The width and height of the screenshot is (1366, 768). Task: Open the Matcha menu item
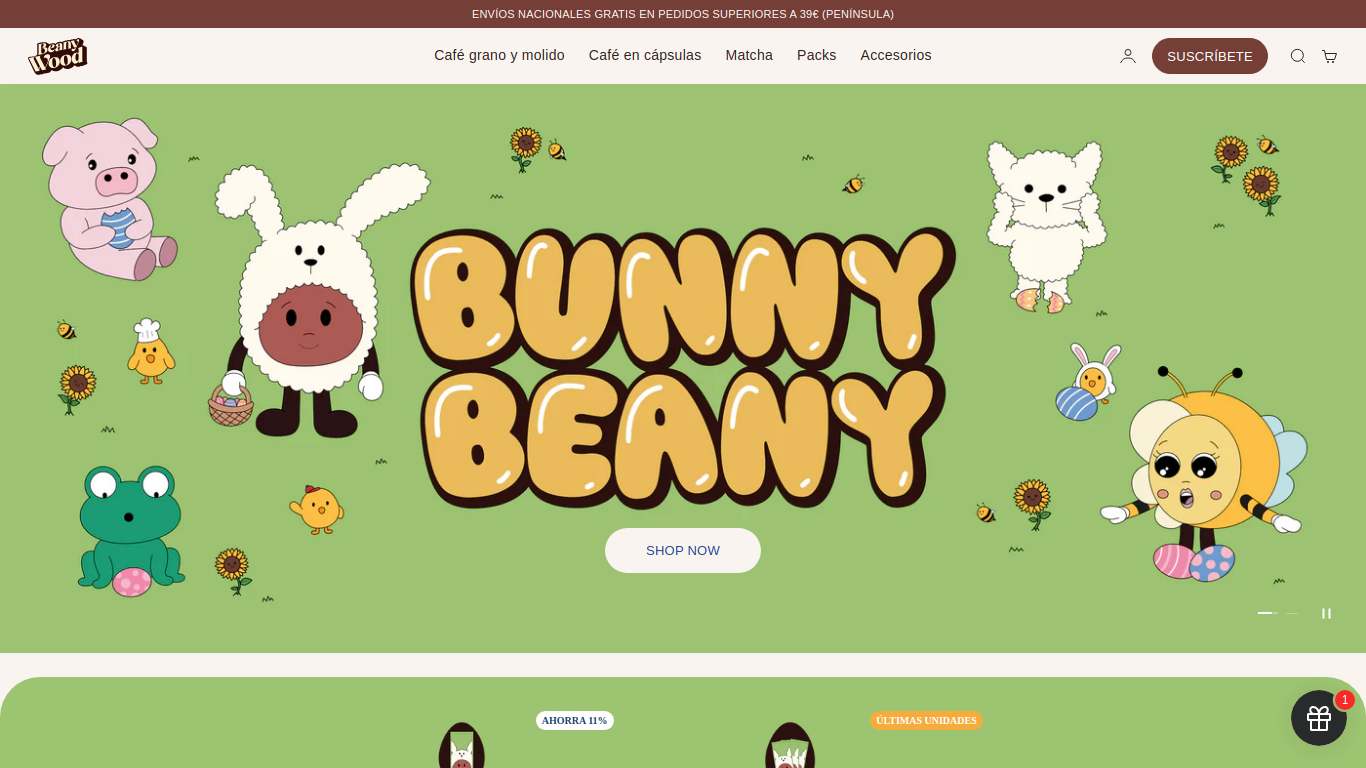(749, 55)
